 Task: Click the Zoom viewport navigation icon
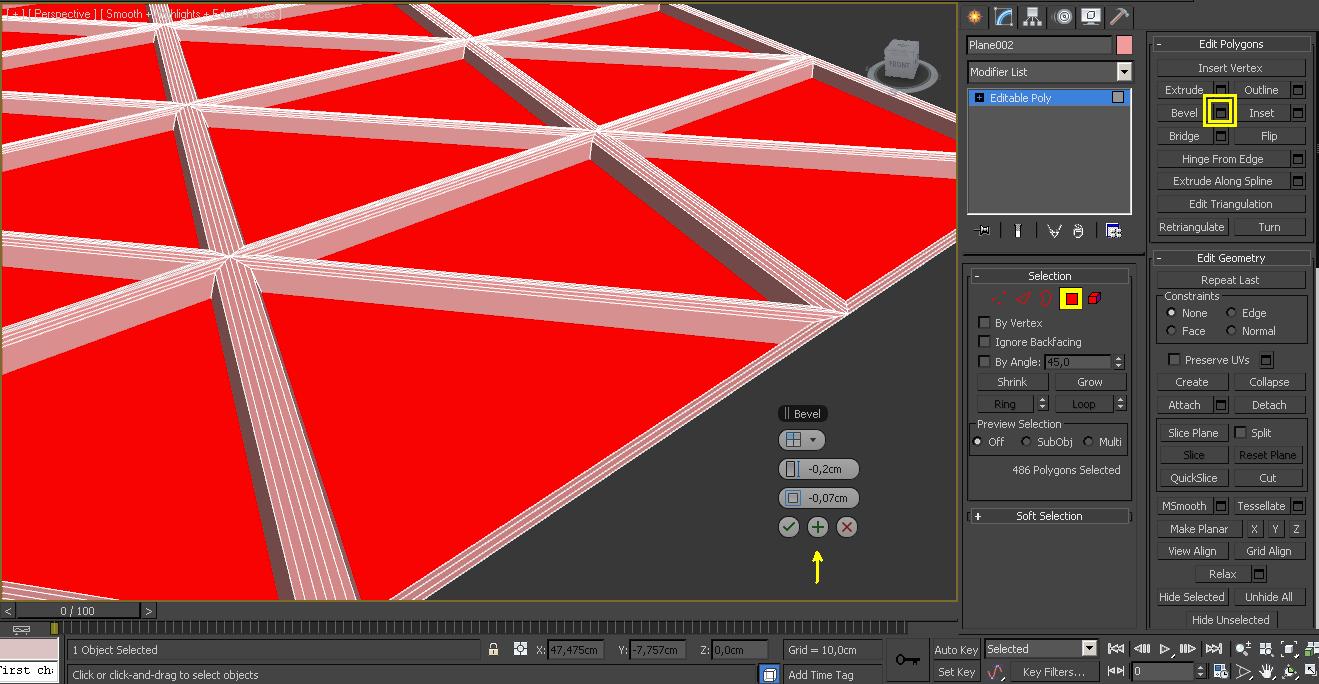click(1244, 649)
